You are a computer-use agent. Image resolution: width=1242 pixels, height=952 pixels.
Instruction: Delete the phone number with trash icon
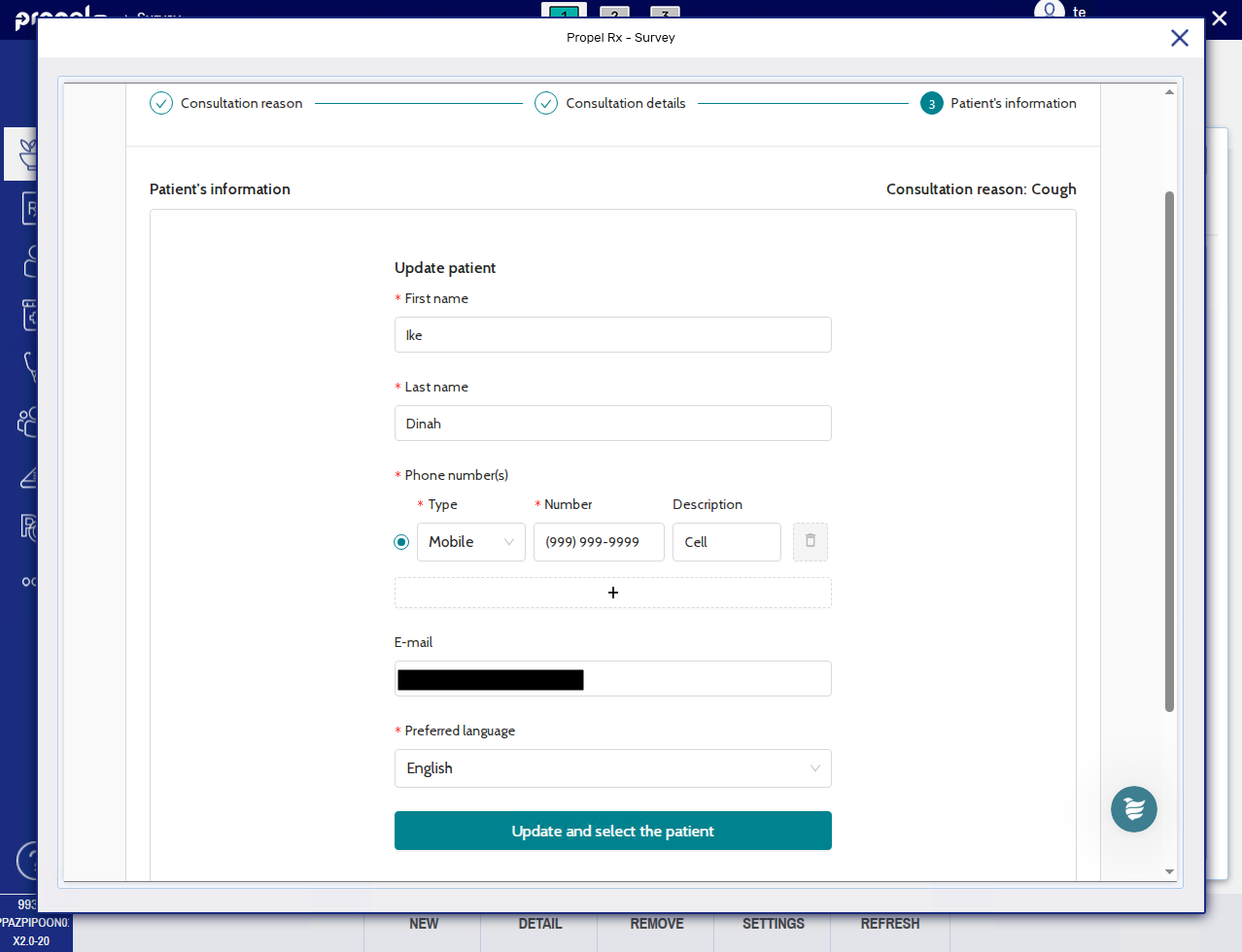pyautogui.click(x=810, y=542)
